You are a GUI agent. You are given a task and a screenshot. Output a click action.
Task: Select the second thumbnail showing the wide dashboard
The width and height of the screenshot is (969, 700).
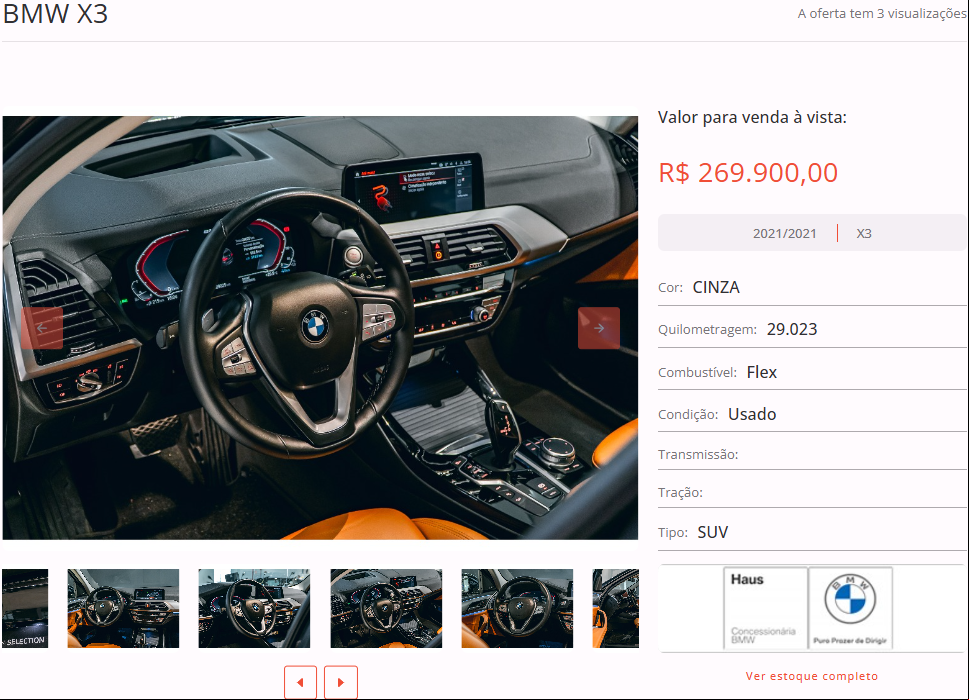tap(123, 608)
